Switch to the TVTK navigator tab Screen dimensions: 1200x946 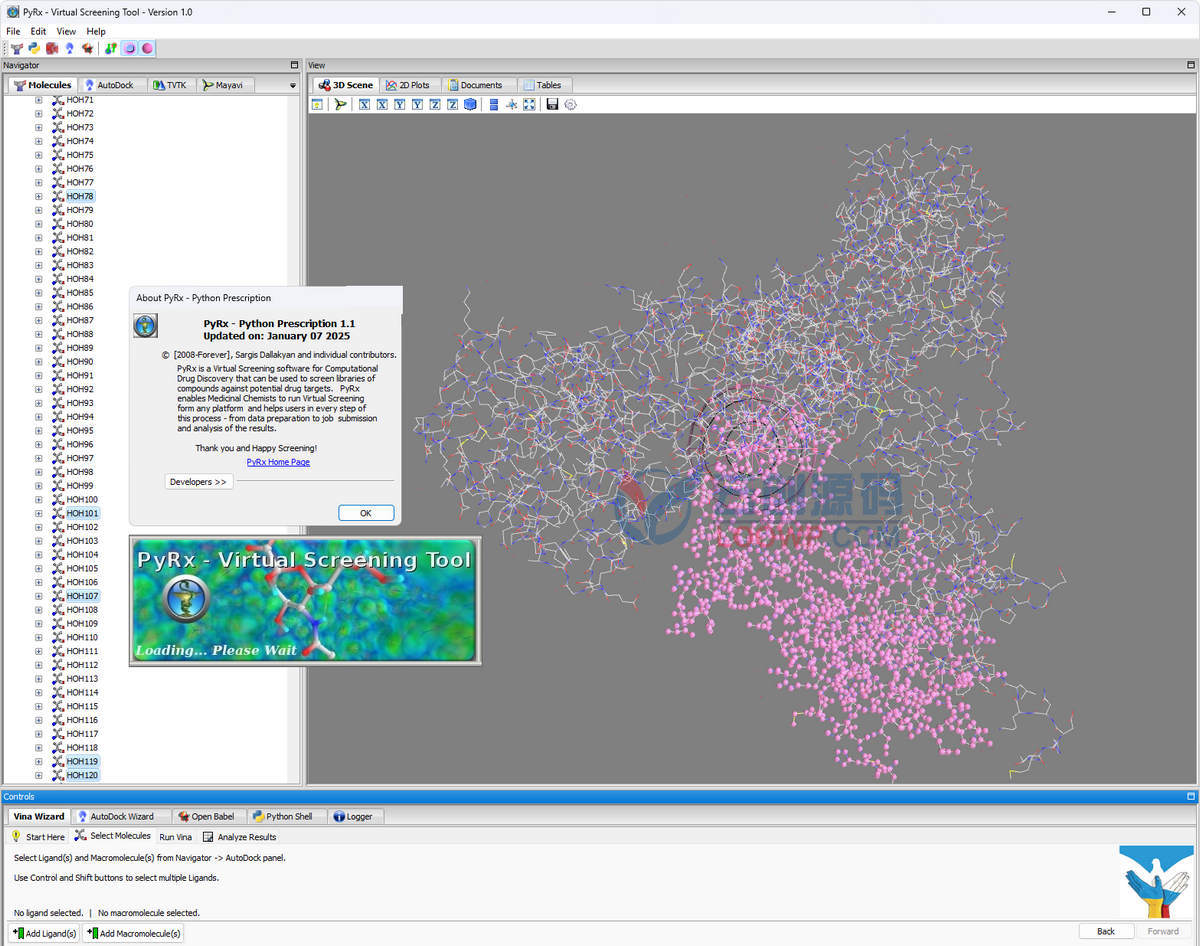171,85
